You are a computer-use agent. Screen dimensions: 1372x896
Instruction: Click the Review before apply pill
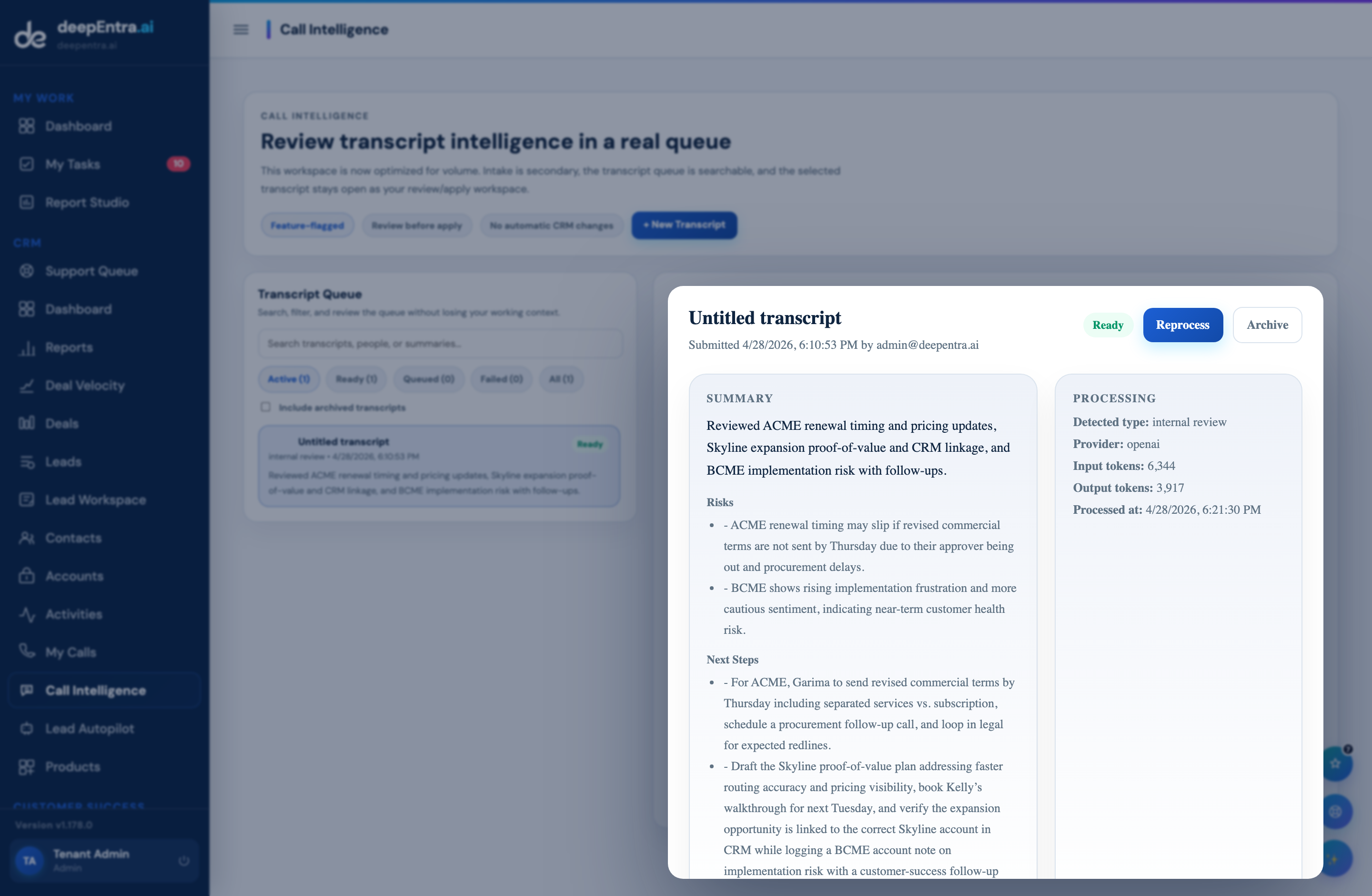[417, 225]
